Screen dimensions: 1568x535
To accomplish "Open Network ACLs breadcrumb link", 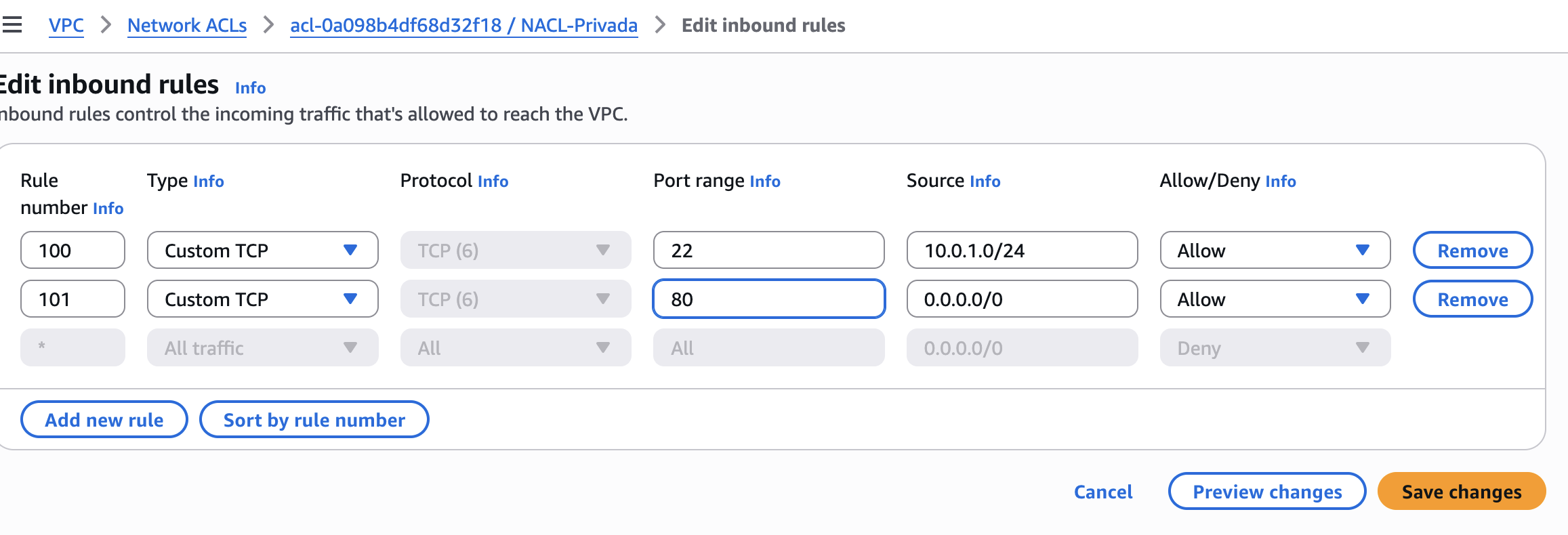I will (187, 25).
